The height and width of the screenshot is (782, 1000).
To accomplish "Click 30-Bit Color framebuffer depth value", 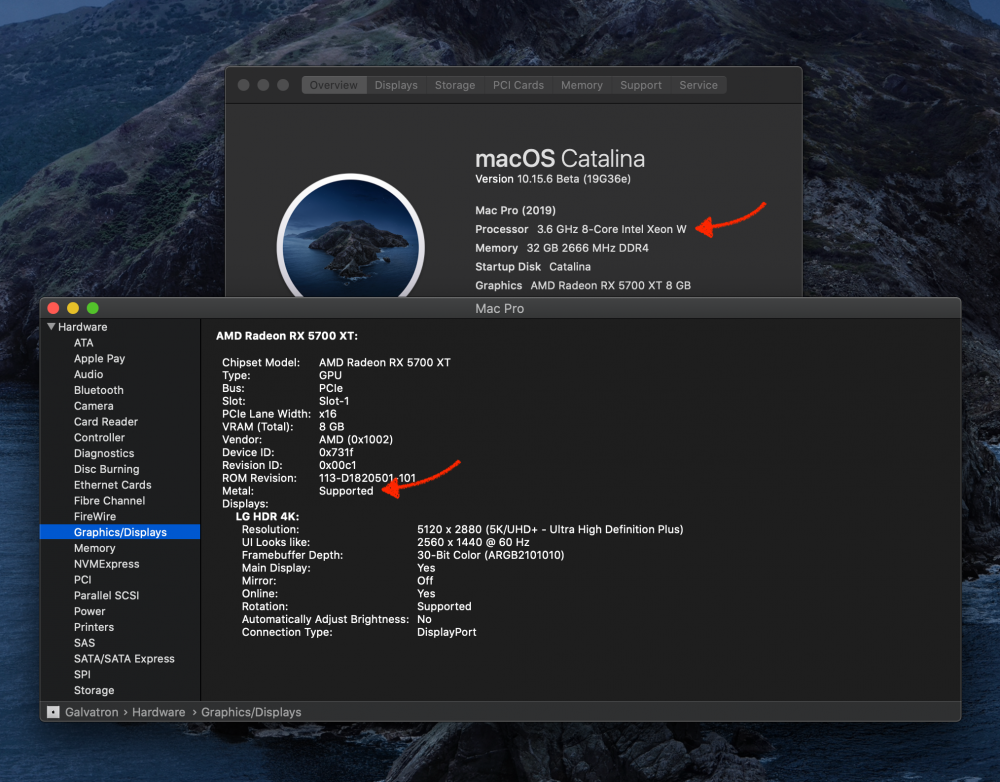I will (490, 555).
